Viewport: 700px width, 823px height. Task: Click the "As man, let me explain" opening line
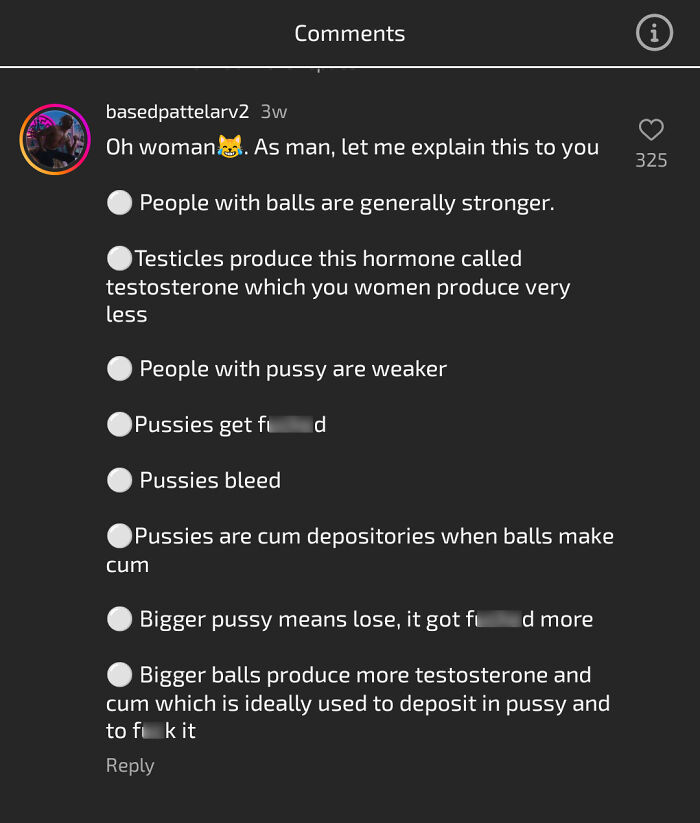tap(426, 147)
